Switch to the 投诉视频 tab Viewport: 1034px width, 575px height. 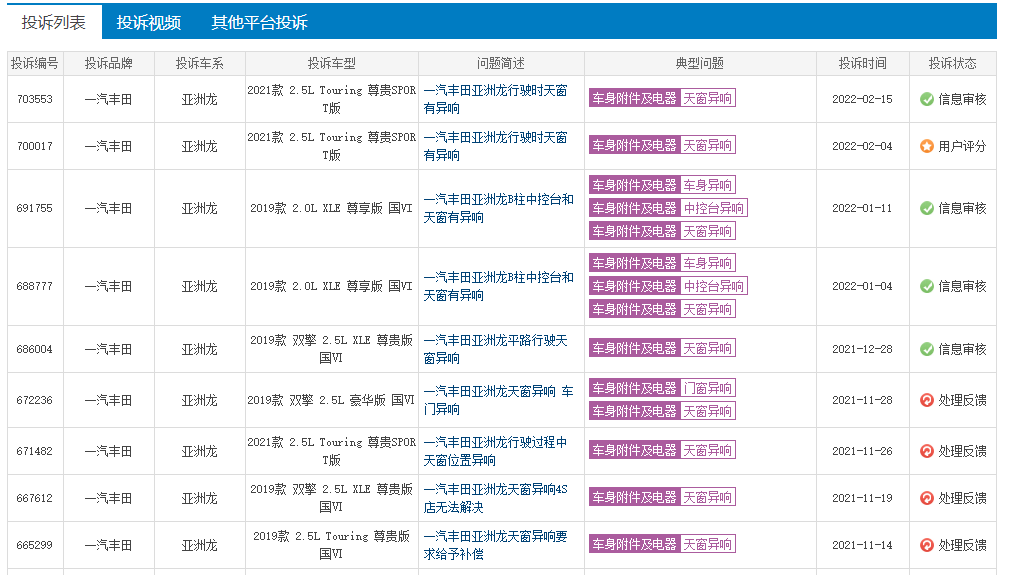(148, 22)
